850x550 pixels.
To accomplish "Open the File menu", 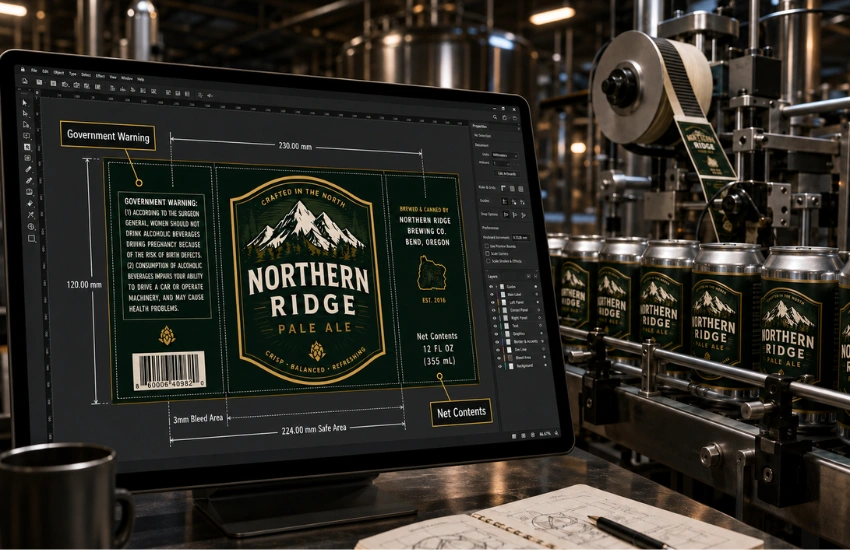I will [34, 70].
